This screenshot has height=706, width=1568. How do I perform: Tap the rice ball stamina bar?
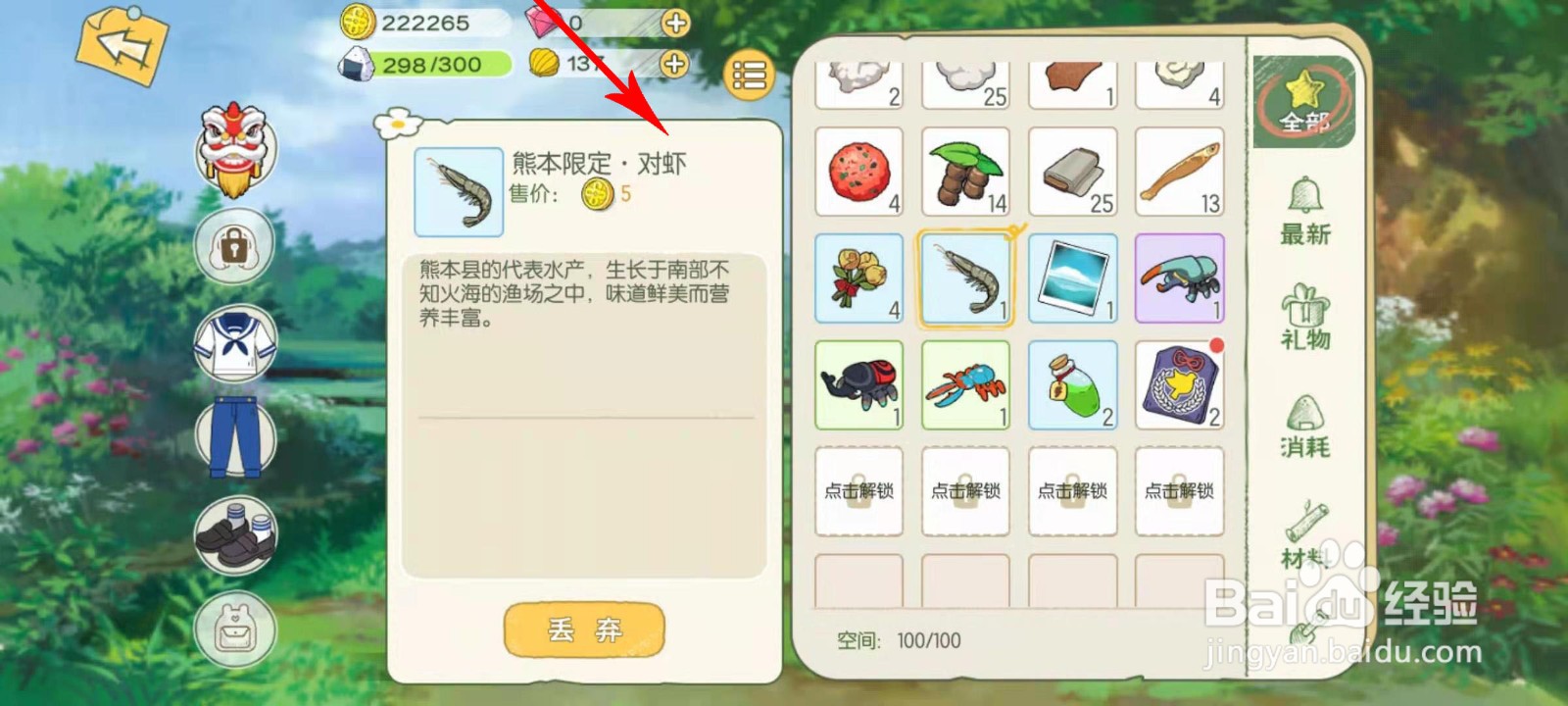pos(425,65)
